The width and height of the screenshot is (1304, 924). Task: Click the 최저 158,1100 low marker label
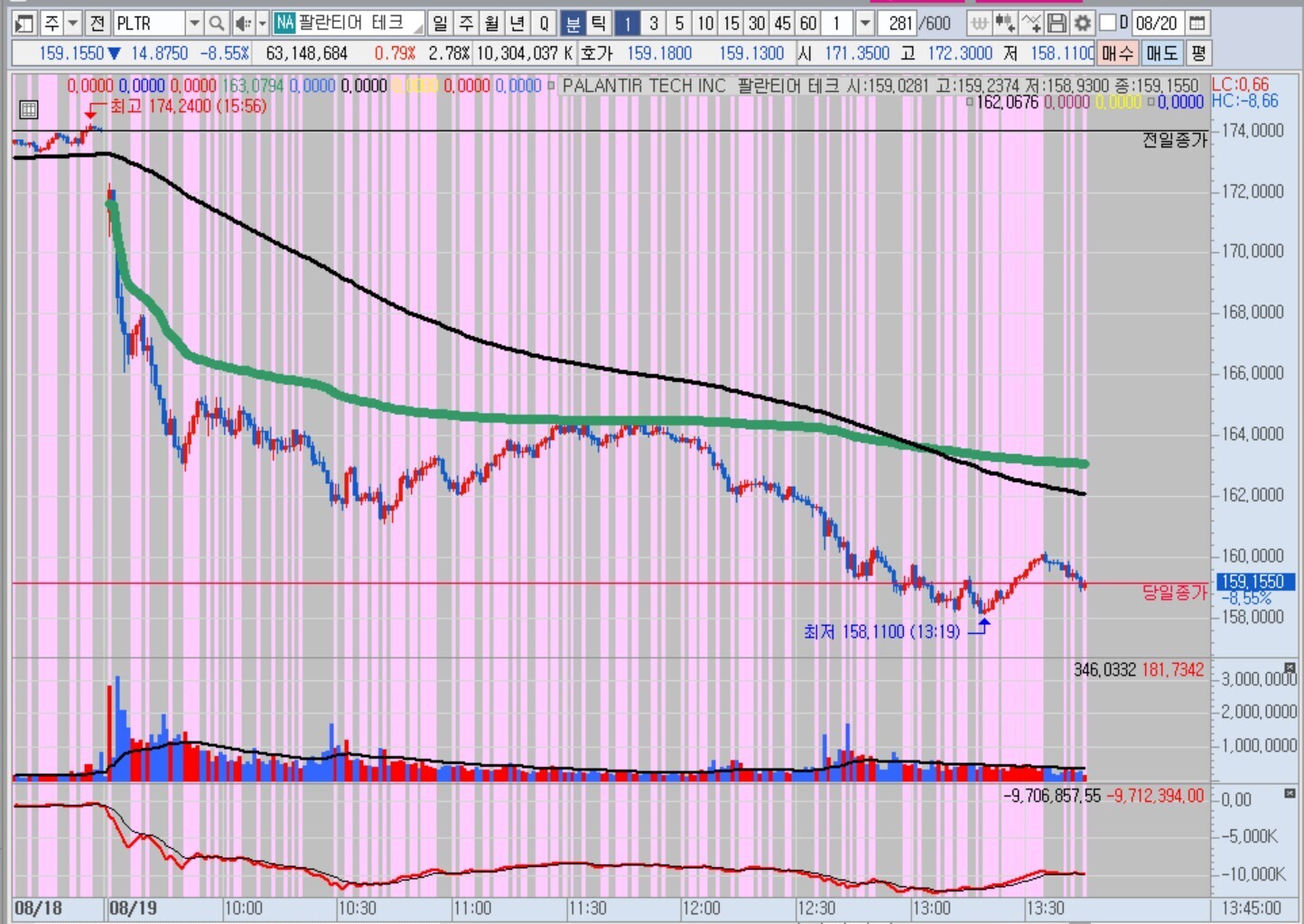(x=881, y=631)
